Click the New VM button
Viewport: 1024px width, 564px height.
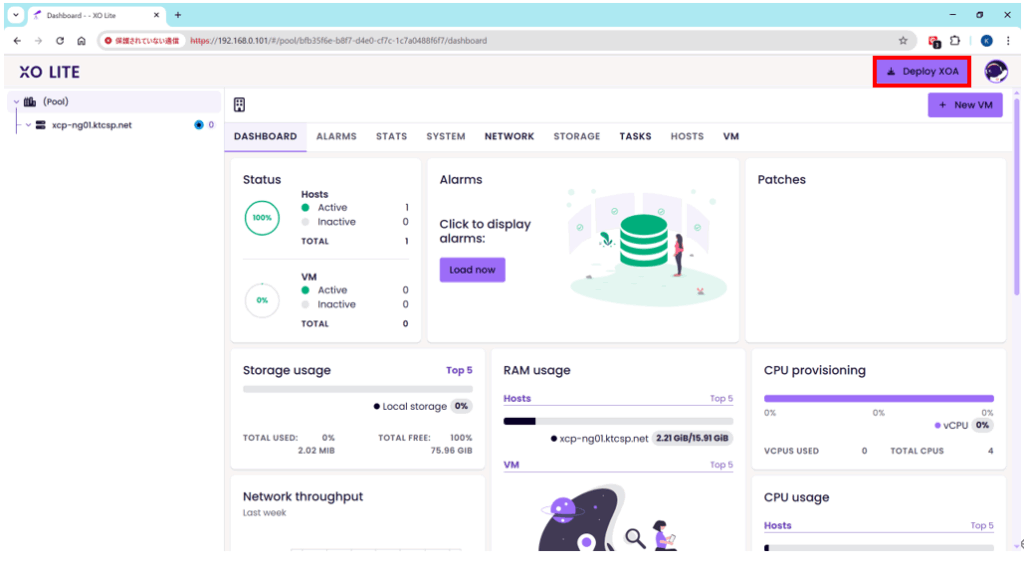(x=965, y=105)
